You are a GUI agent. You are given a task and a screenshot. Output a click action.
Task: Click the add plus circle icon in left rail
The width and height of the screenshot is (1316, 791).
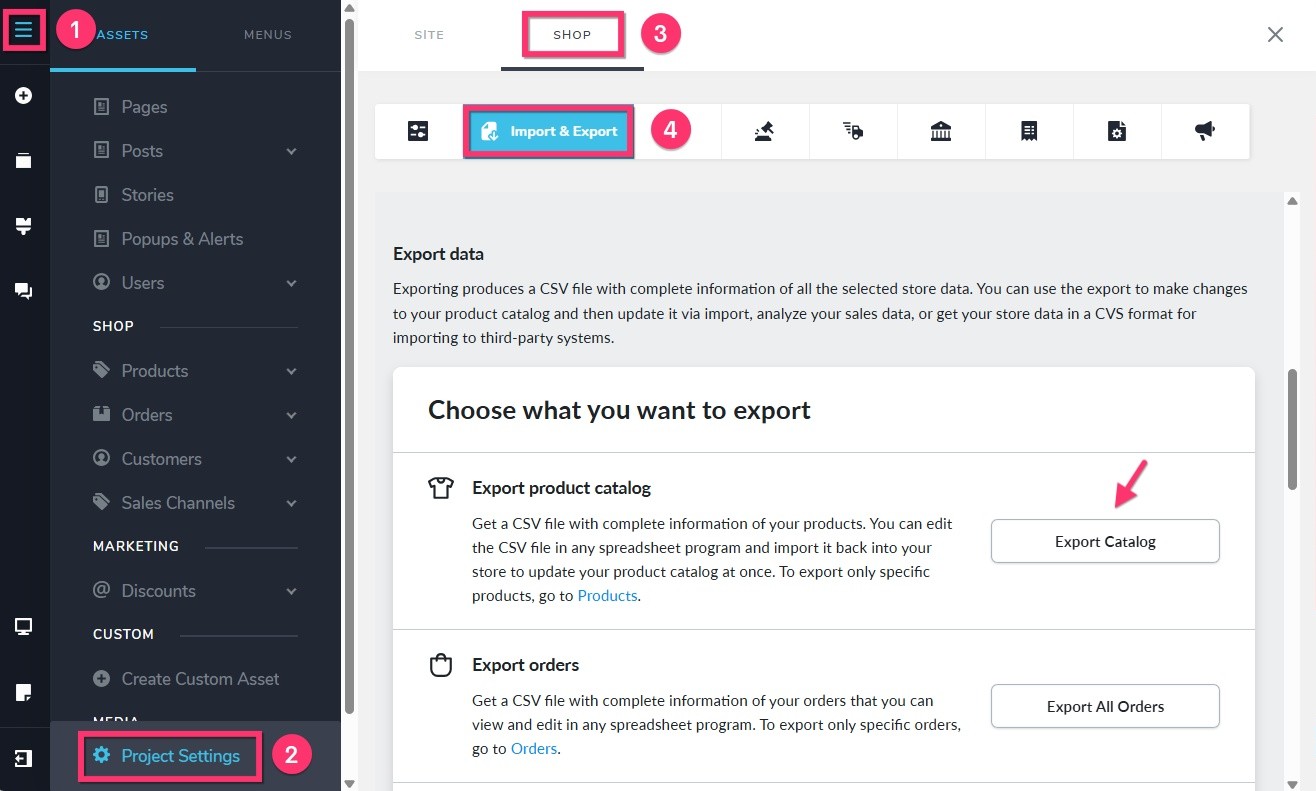click(24, 96)
